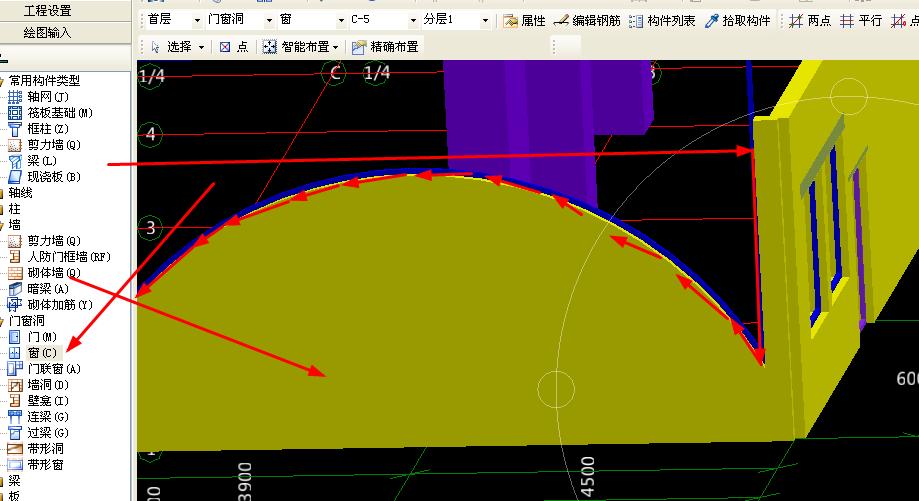Image resolution: width=919 pixels, height=501 pixels.
Task: Select 剪力墙(Q) under 常用构件类型
Action: (x=54, y=144)
